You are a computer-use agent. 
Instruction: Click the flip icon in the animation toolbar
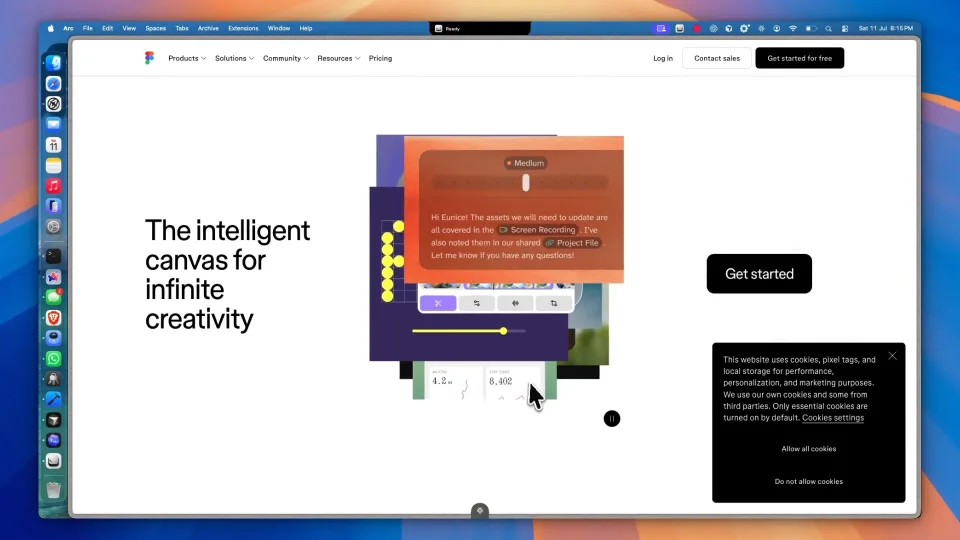[516, 303]
